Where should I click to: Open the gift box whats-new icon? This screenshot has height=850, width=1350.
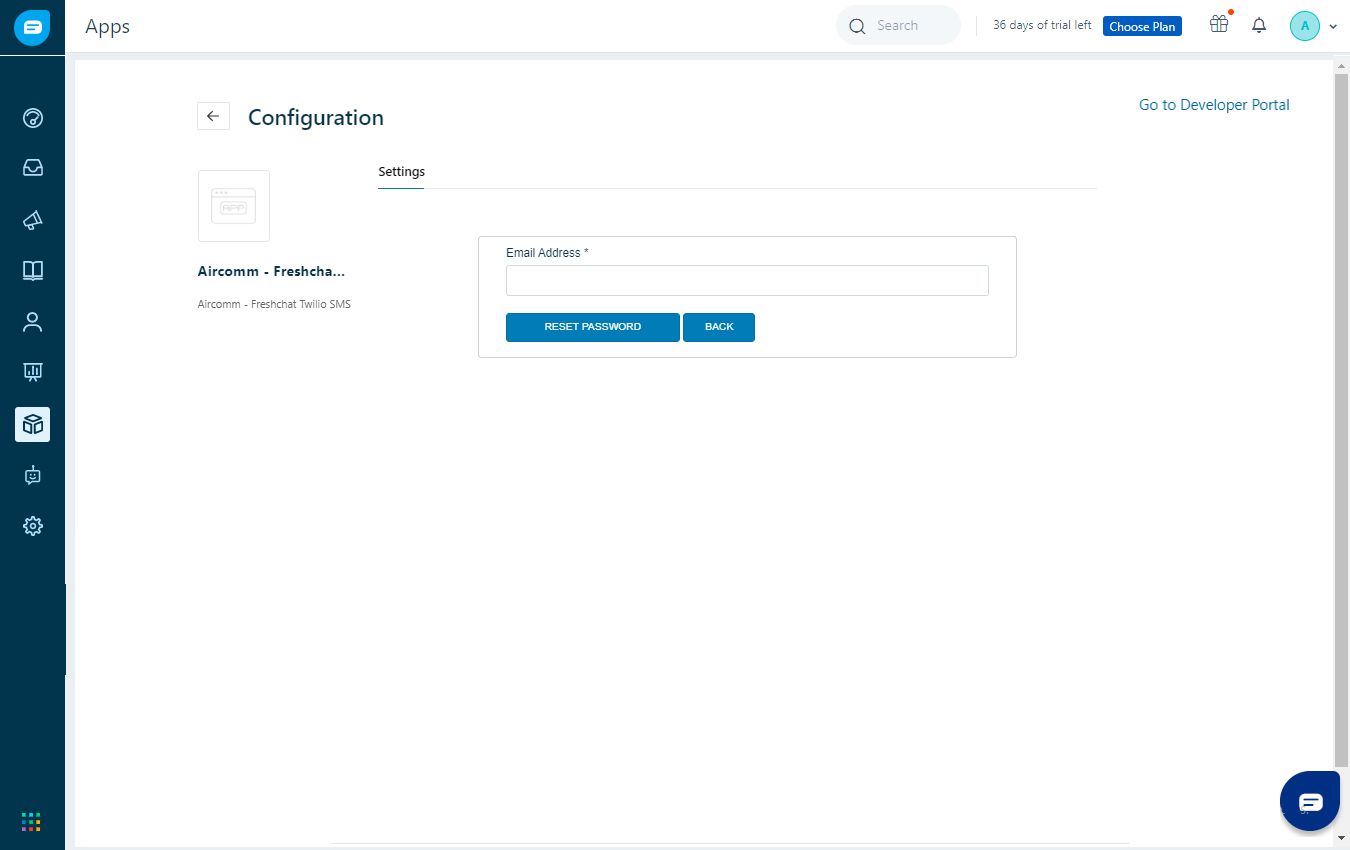tap(1219, 25)
